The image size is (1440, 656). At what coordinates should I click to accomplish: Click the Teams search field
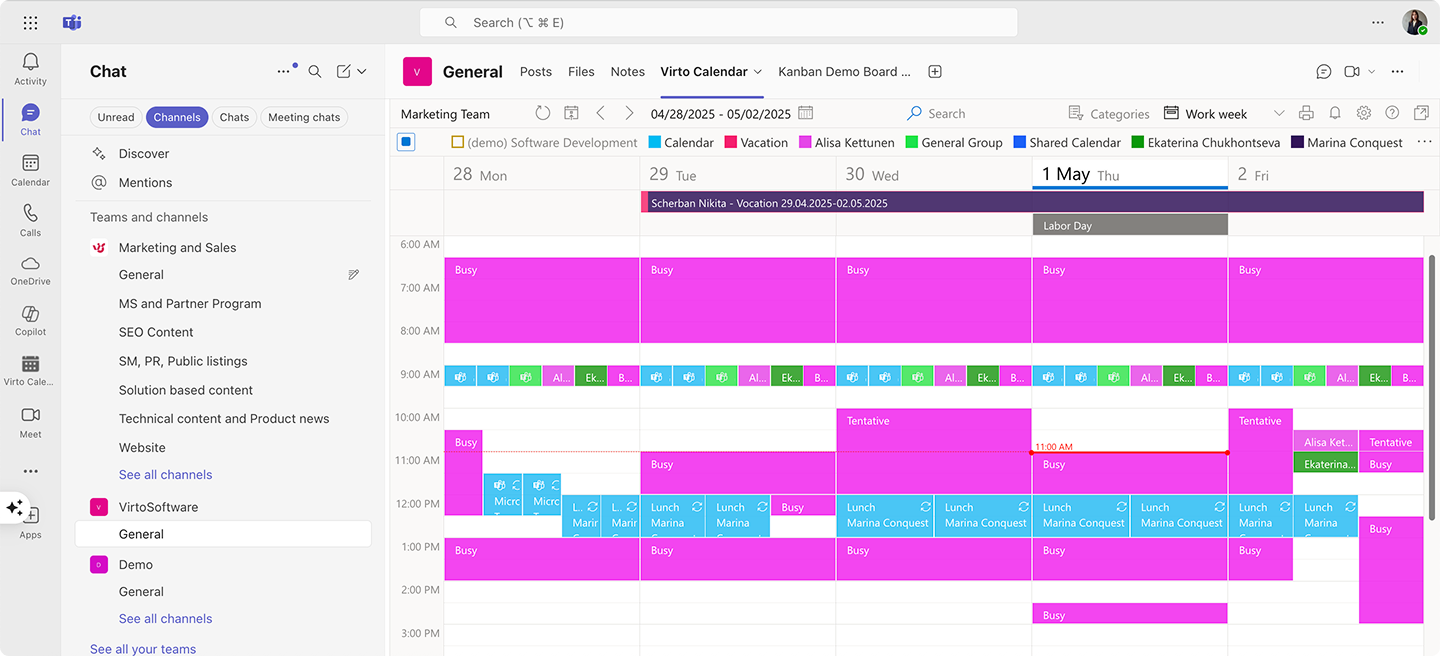point(718,22)
